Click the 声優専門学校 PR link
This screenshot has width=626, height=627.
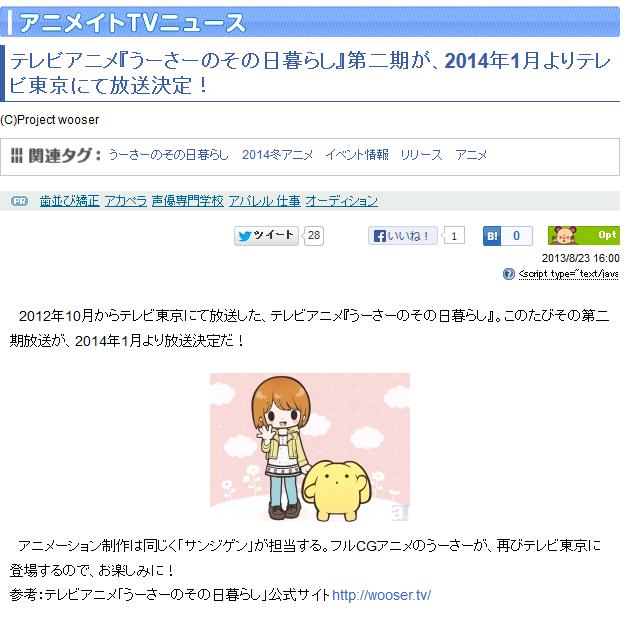pyautogui.click(x=188, y=201)
